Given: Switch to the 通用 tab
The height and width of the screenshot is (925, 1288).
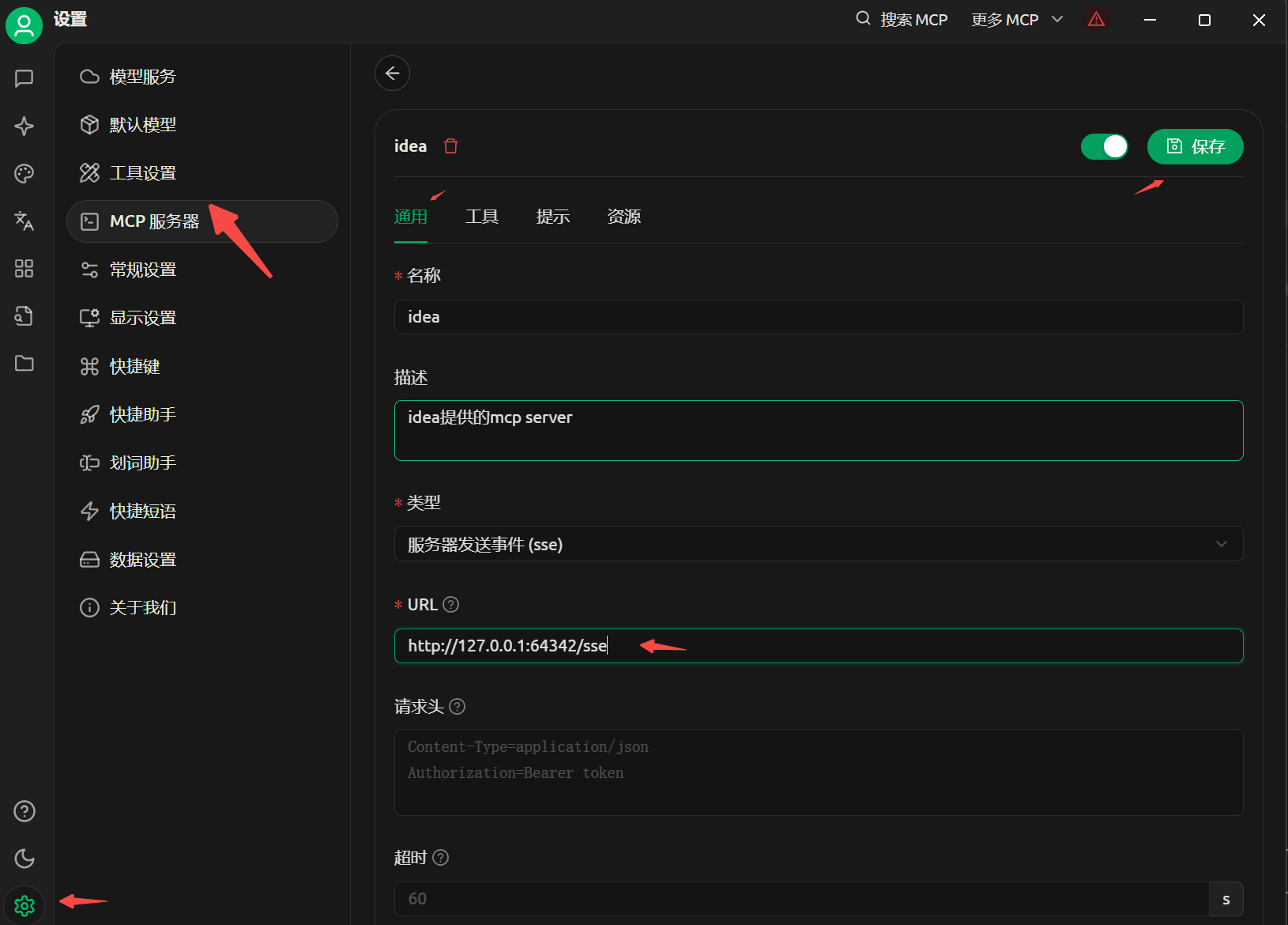Looking at the screenshot, I should click(x=411, y=217).
